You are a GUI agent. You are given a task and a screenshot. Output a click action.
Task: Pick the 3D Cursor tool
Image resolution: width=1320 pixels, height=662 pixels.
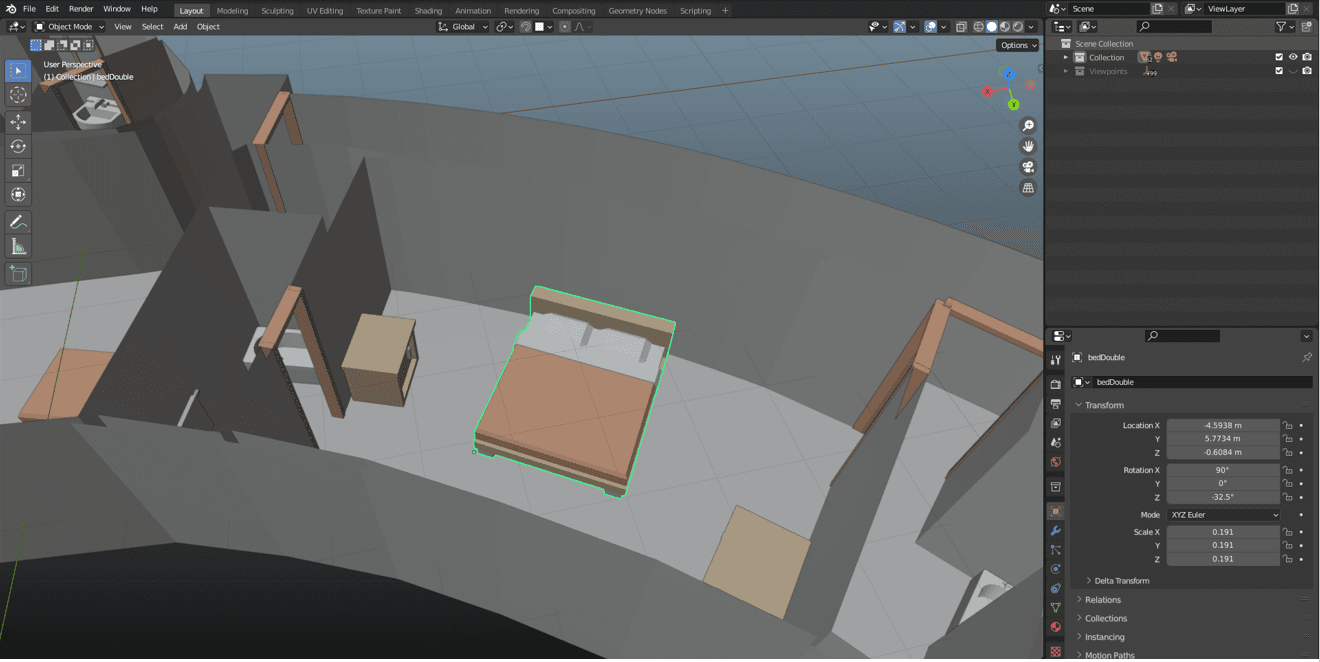(18, 95)
